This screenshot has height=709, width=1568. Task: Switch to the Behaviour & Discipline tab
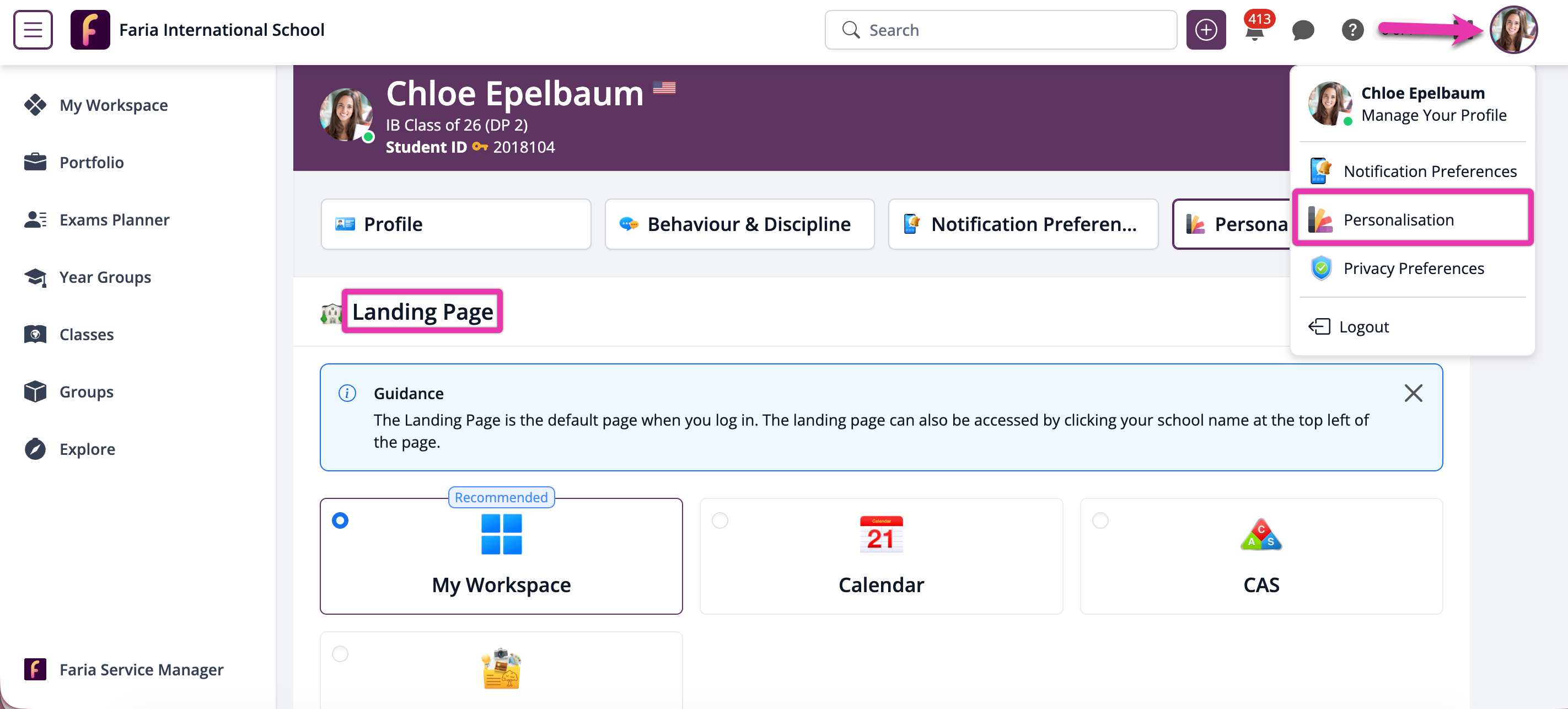(739, 224)
